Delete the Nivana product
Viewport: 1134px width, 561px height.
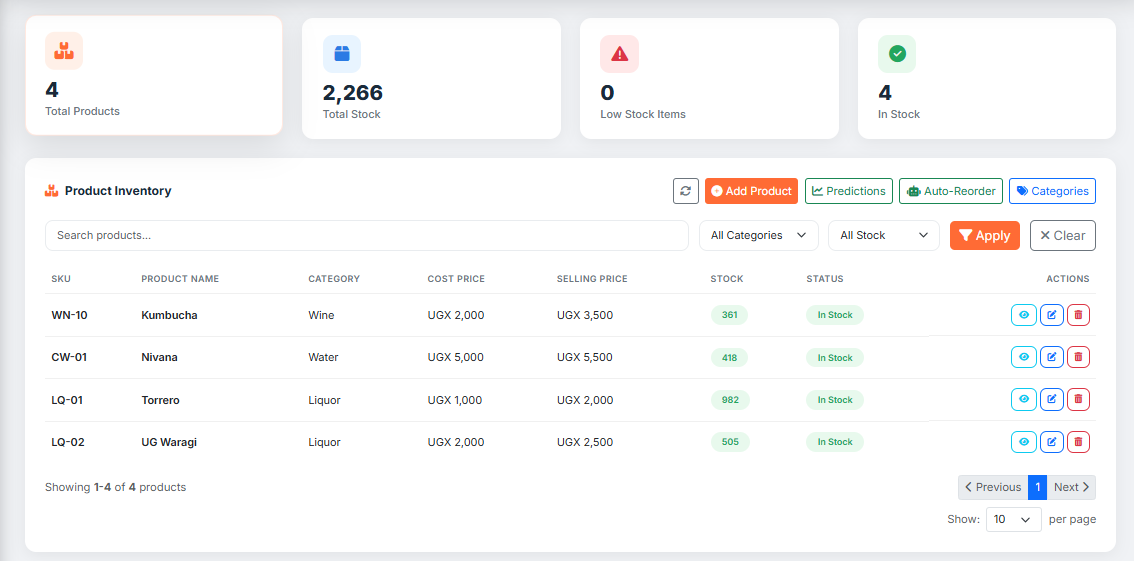pyautogui.click(x=1078, y=357)
